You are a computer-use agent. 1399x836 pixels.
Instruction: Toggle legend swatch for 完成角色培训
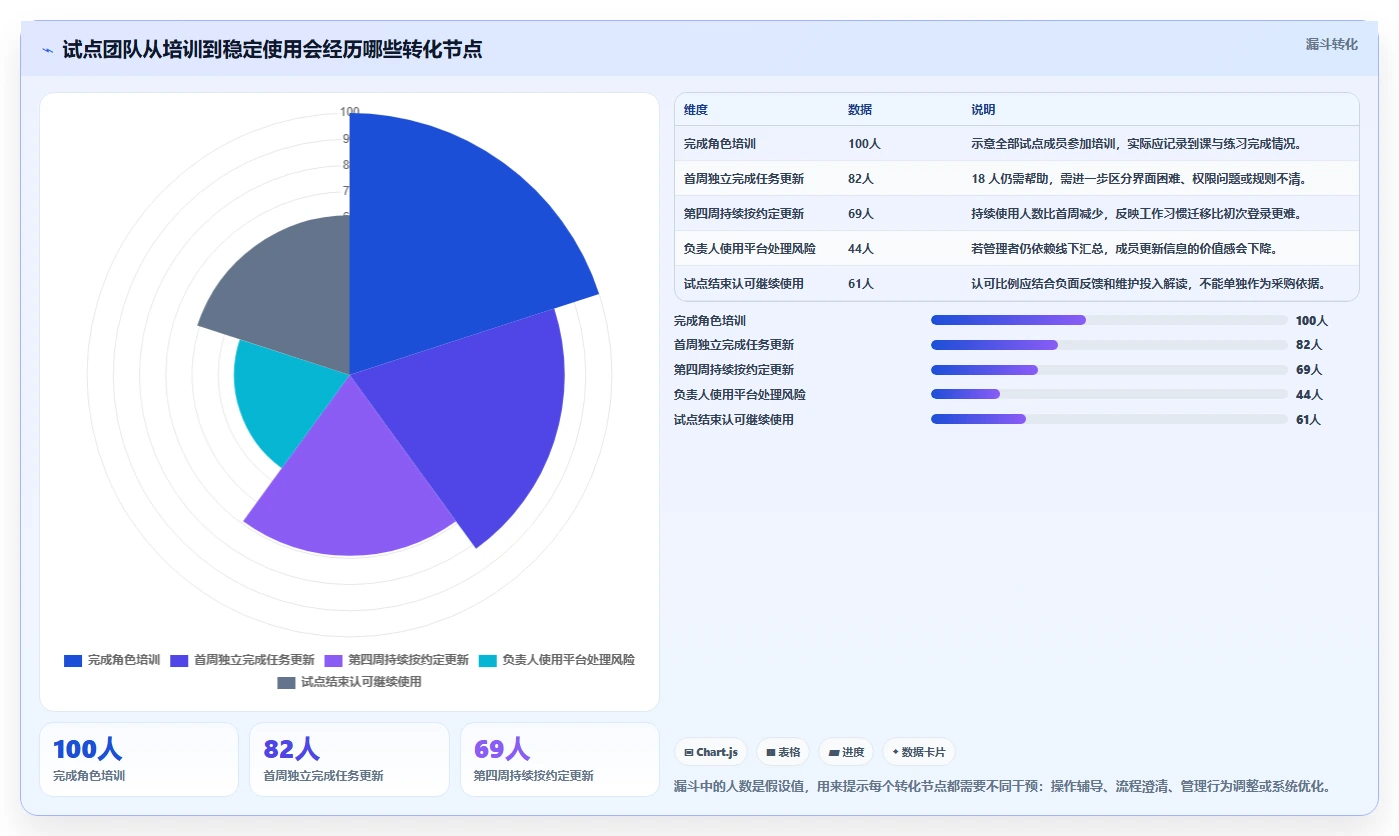[x=73, y=660]
